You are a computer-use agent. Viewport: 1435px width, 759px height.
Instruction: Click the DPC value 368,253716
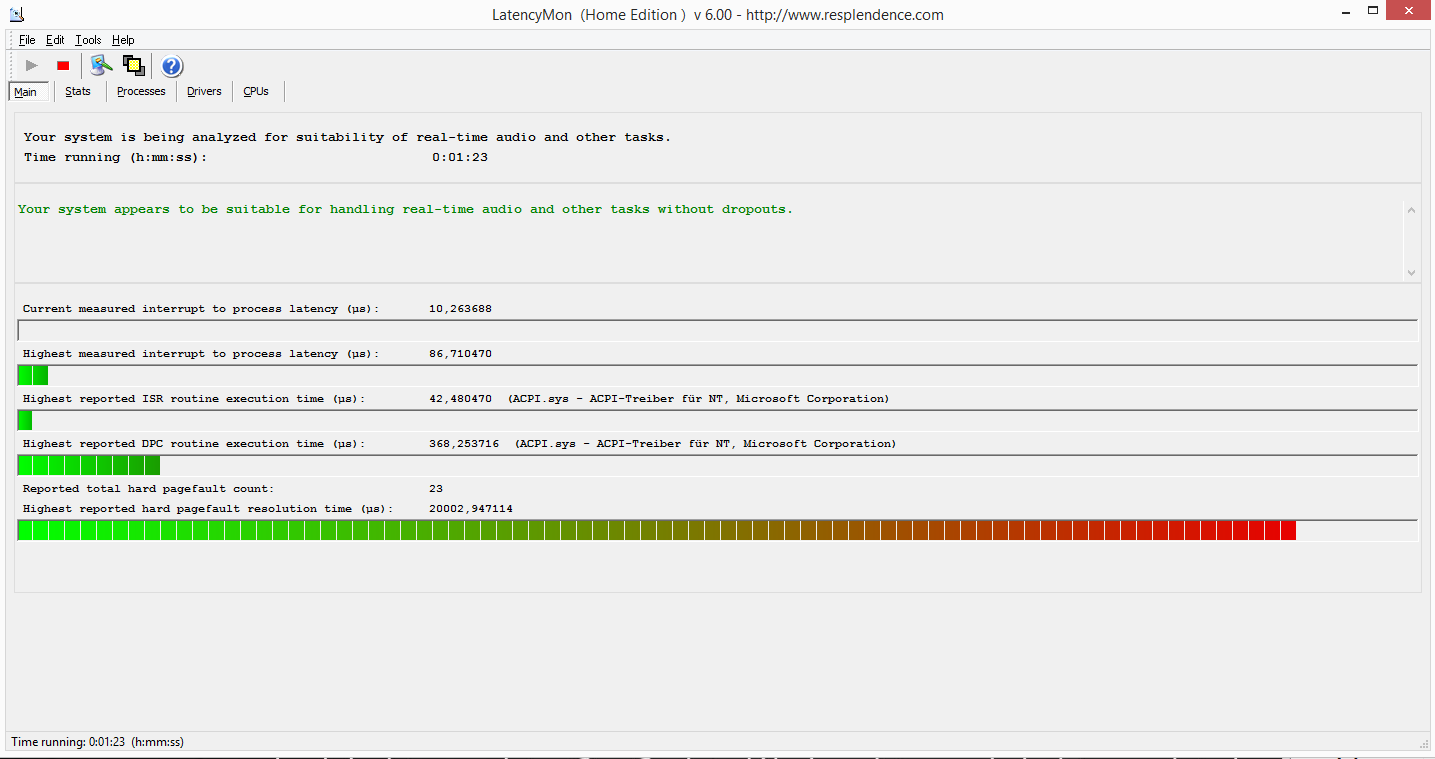tap(464, 444)
